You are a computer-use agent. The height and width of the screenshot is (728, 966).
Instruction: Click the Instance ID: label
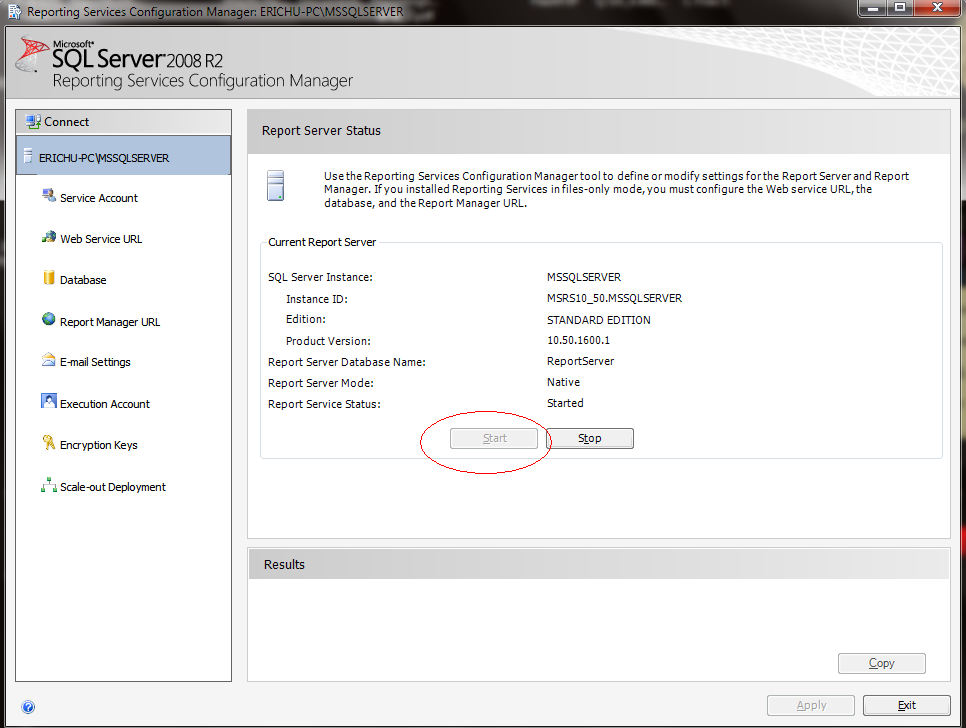(x=317, y=299)
